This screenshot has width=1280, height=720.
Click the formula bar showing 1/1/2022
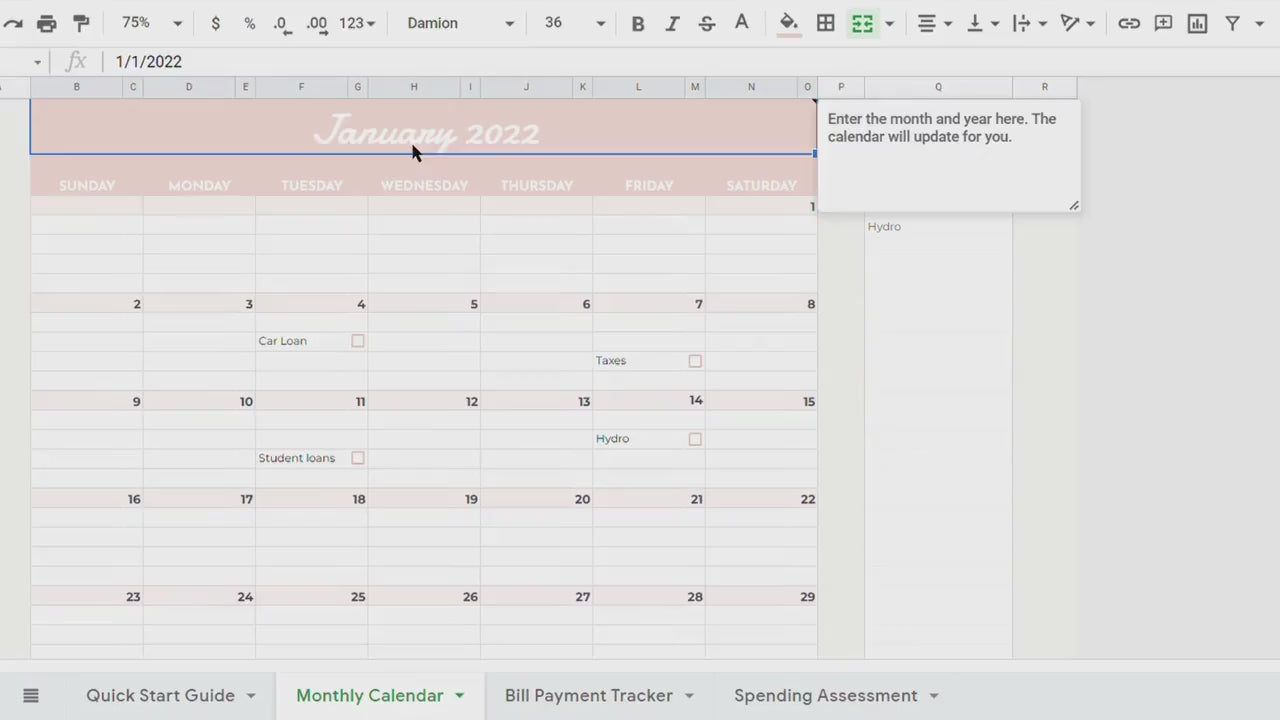(400, 62)
